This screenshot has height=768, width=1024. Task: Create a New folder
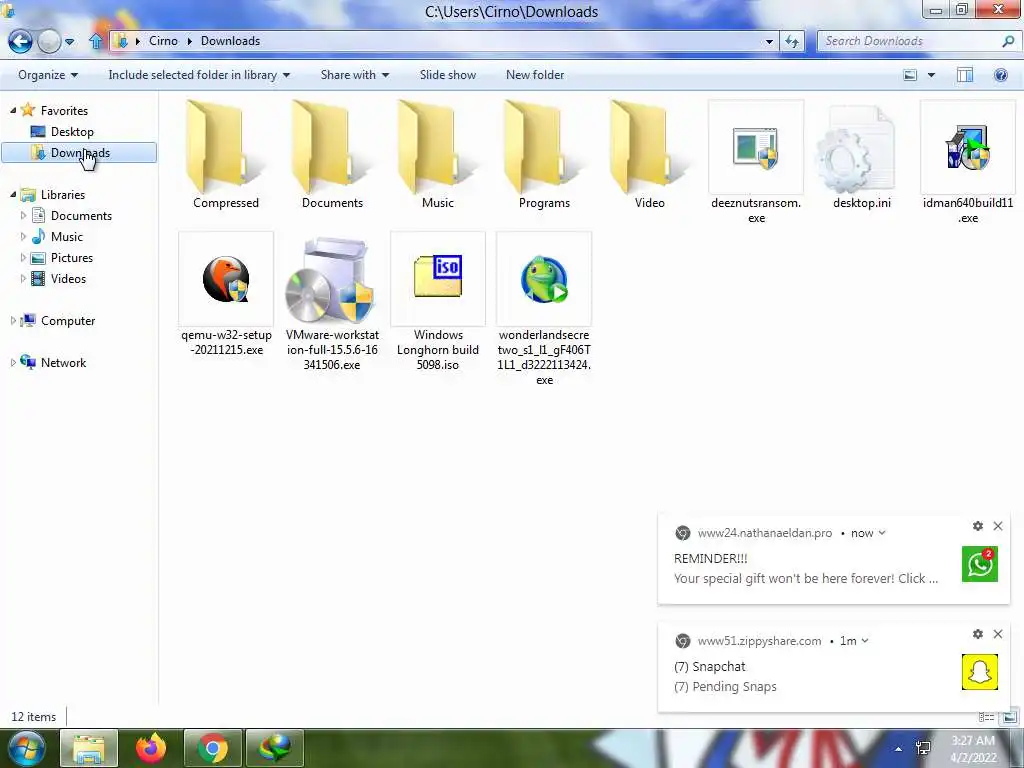point(535,75)
